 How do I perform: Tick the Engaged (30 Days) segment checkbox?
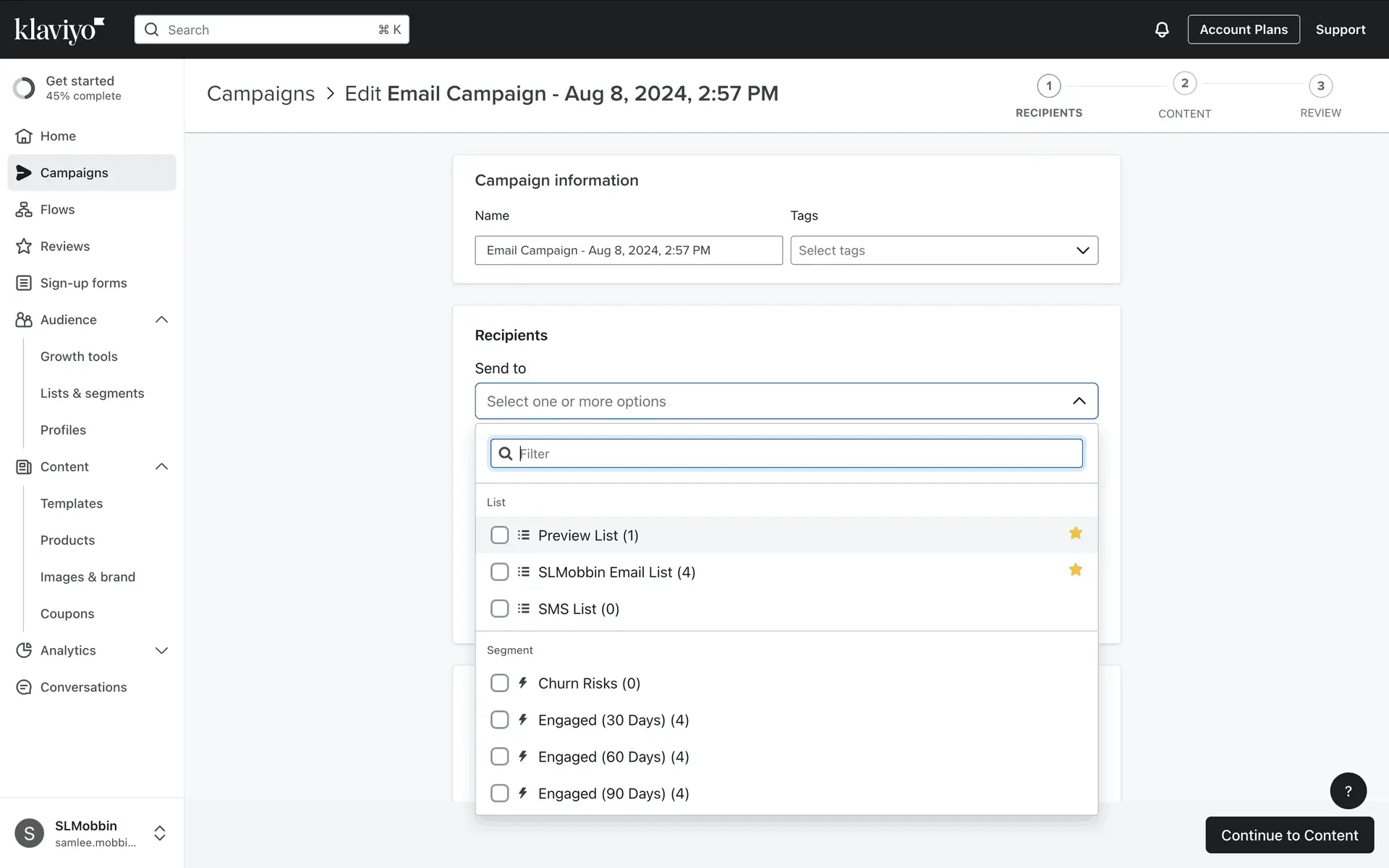click(x=499, y=720)
